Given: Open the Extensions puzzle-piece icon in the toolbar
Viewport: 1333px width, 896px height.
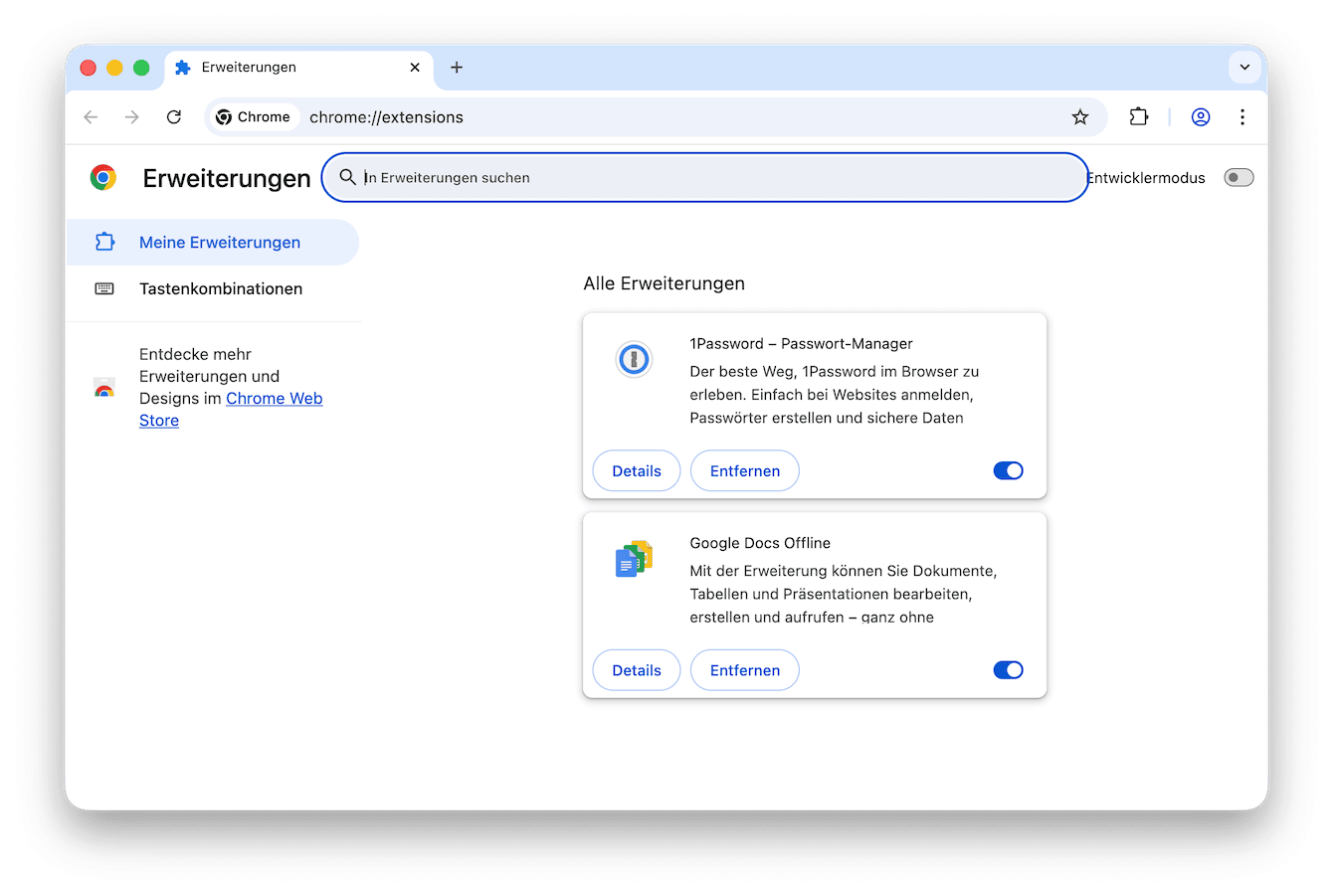Looking at the screenshot, I should coord(1138,116).
